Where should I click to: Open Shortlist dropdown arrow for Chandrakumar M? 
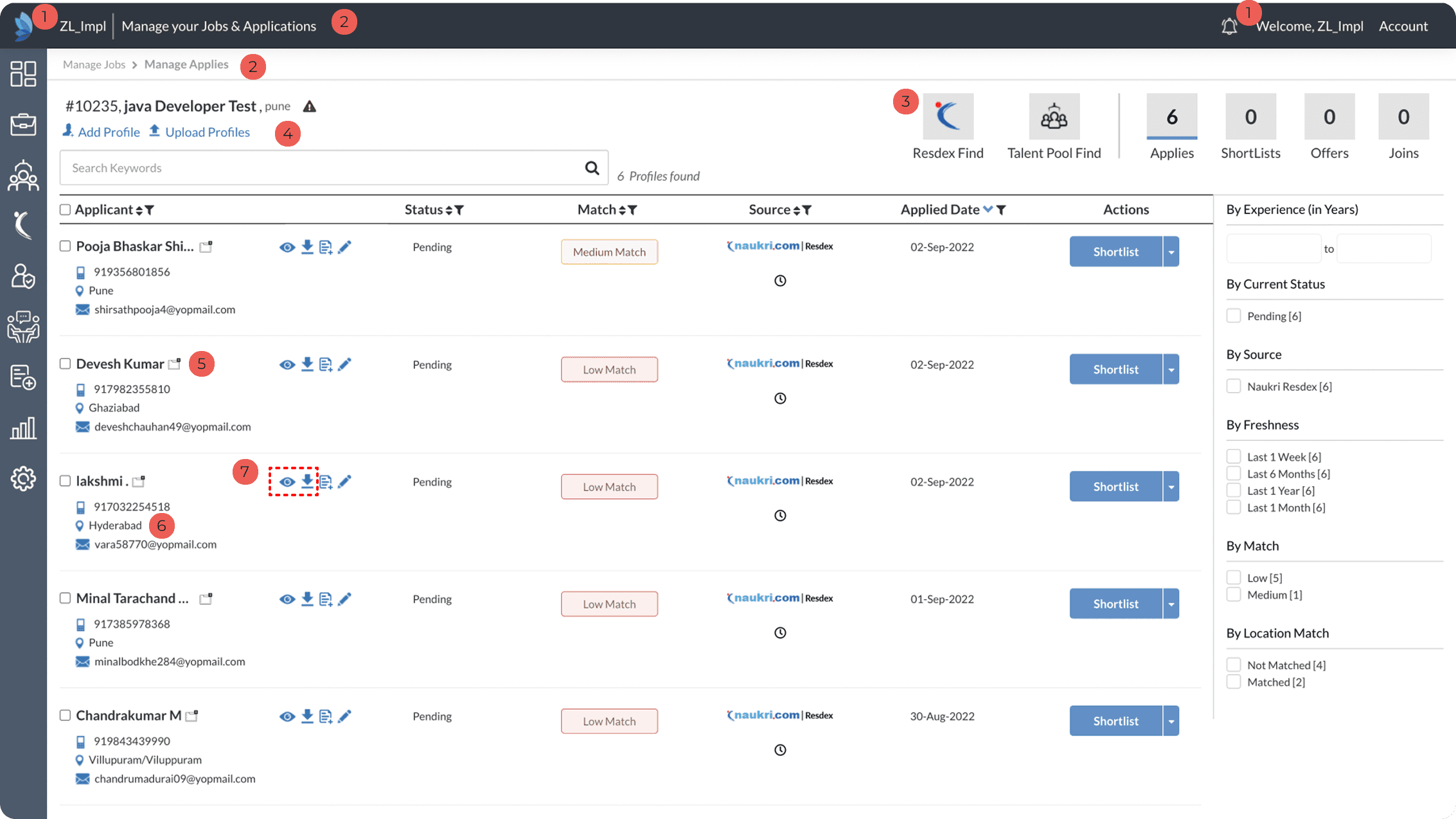(x=1171, y=721)
